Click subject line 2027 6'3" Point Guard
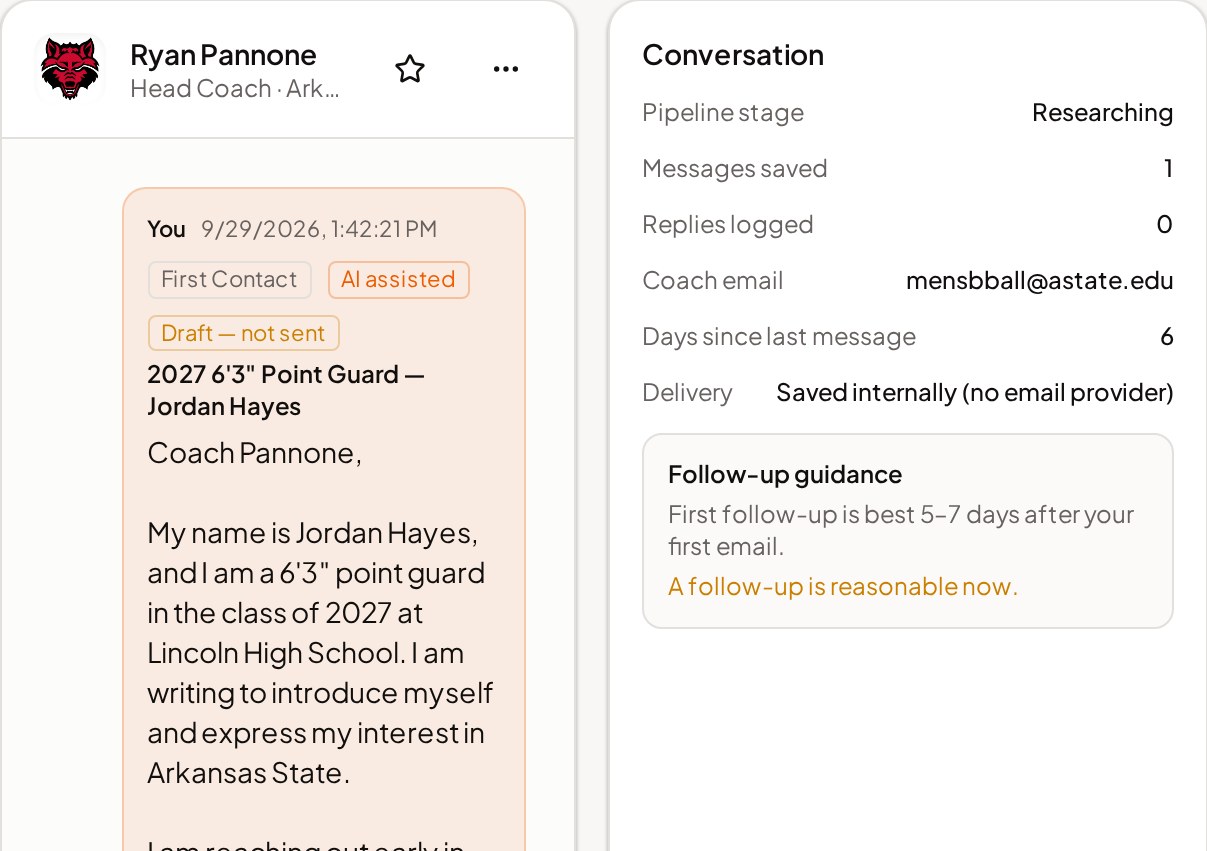 click(x=286, y=390)
